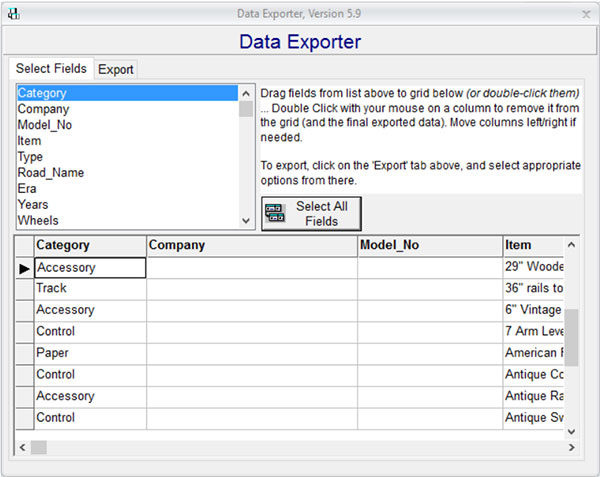Open the Select Fields tab
The width and height of the screenshot is (600, 477).
51,68
